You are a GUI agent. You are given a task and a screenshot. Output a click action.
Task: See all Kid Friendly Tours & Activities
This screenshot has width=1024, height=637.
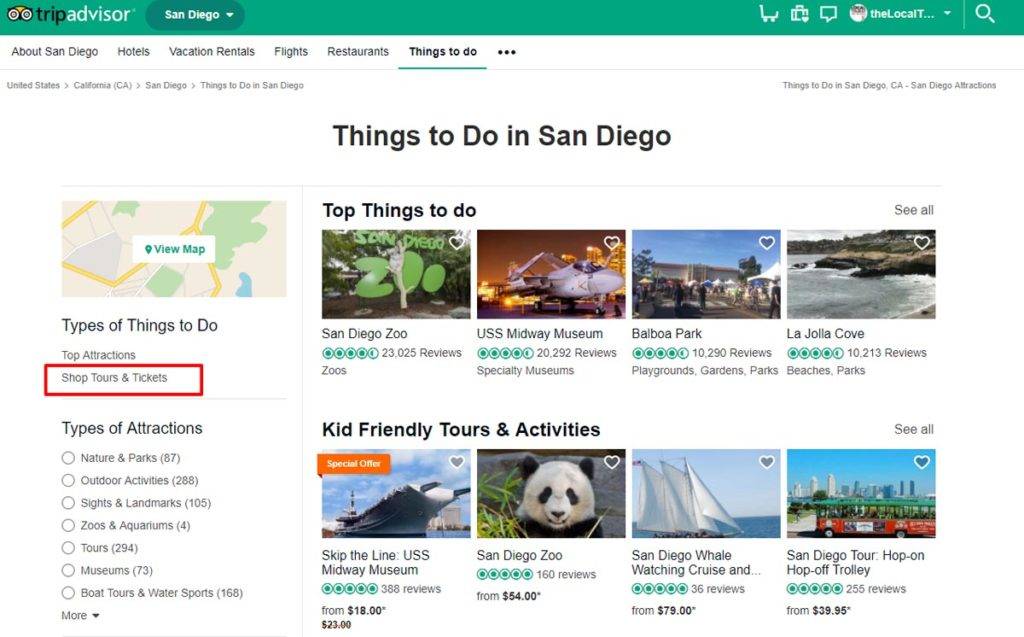[914, 429]
